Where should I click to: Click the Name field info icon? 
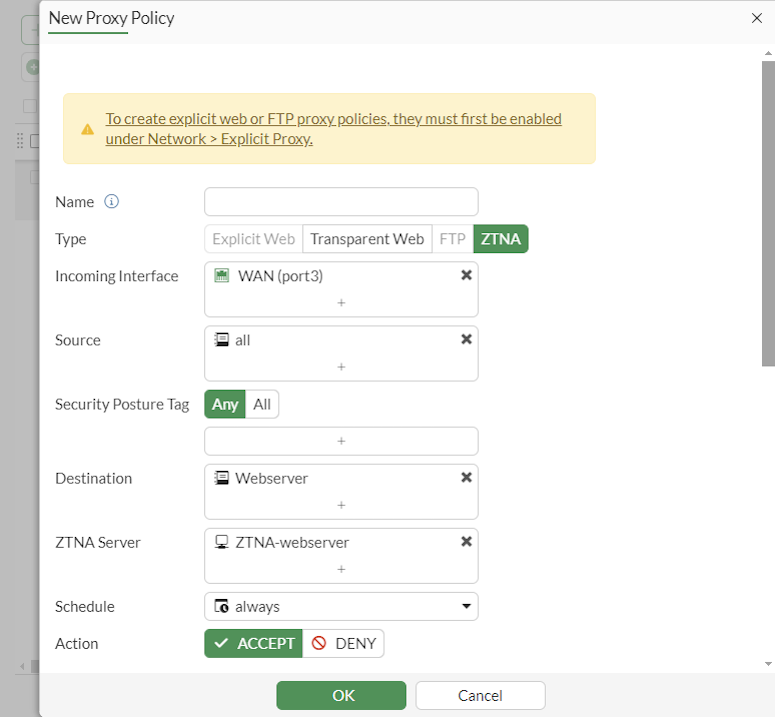pos(112,202)
